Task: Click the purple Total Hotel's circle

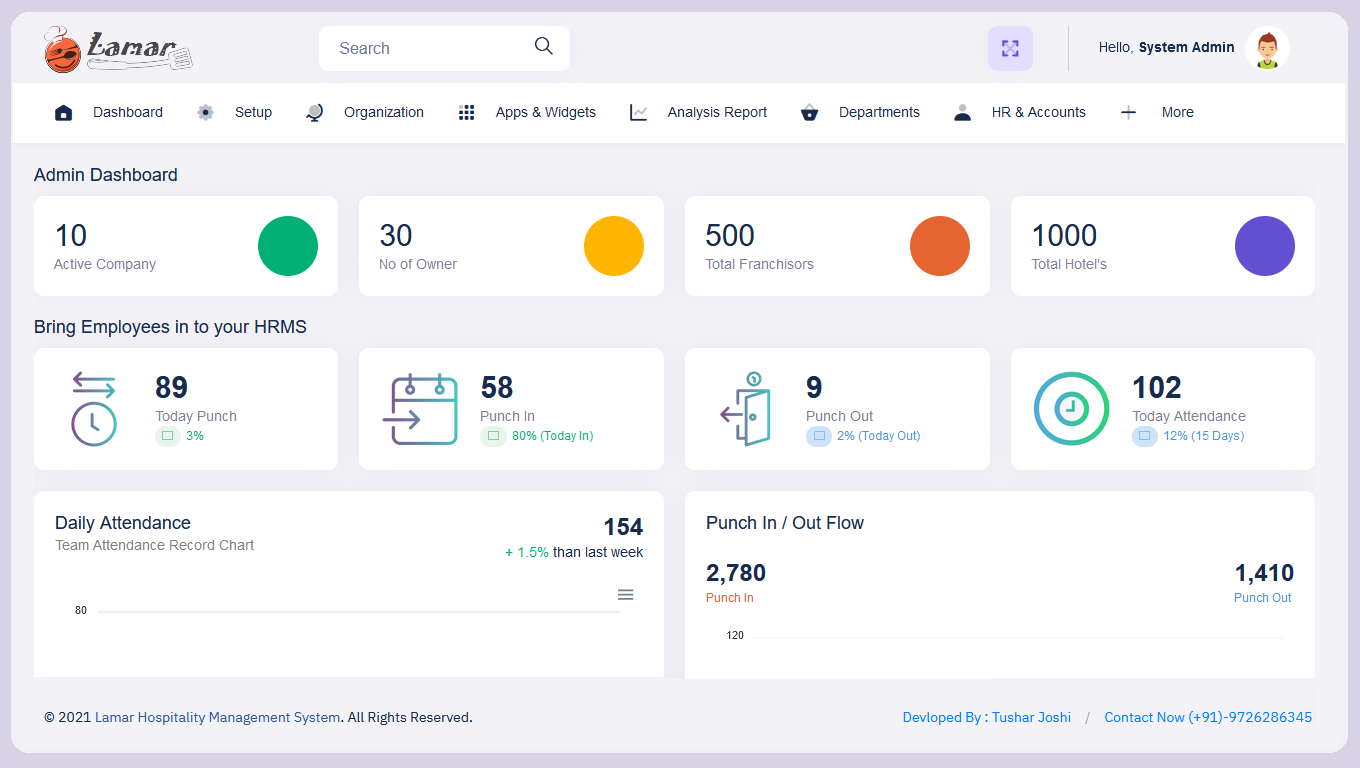Action: (1264, 246)
